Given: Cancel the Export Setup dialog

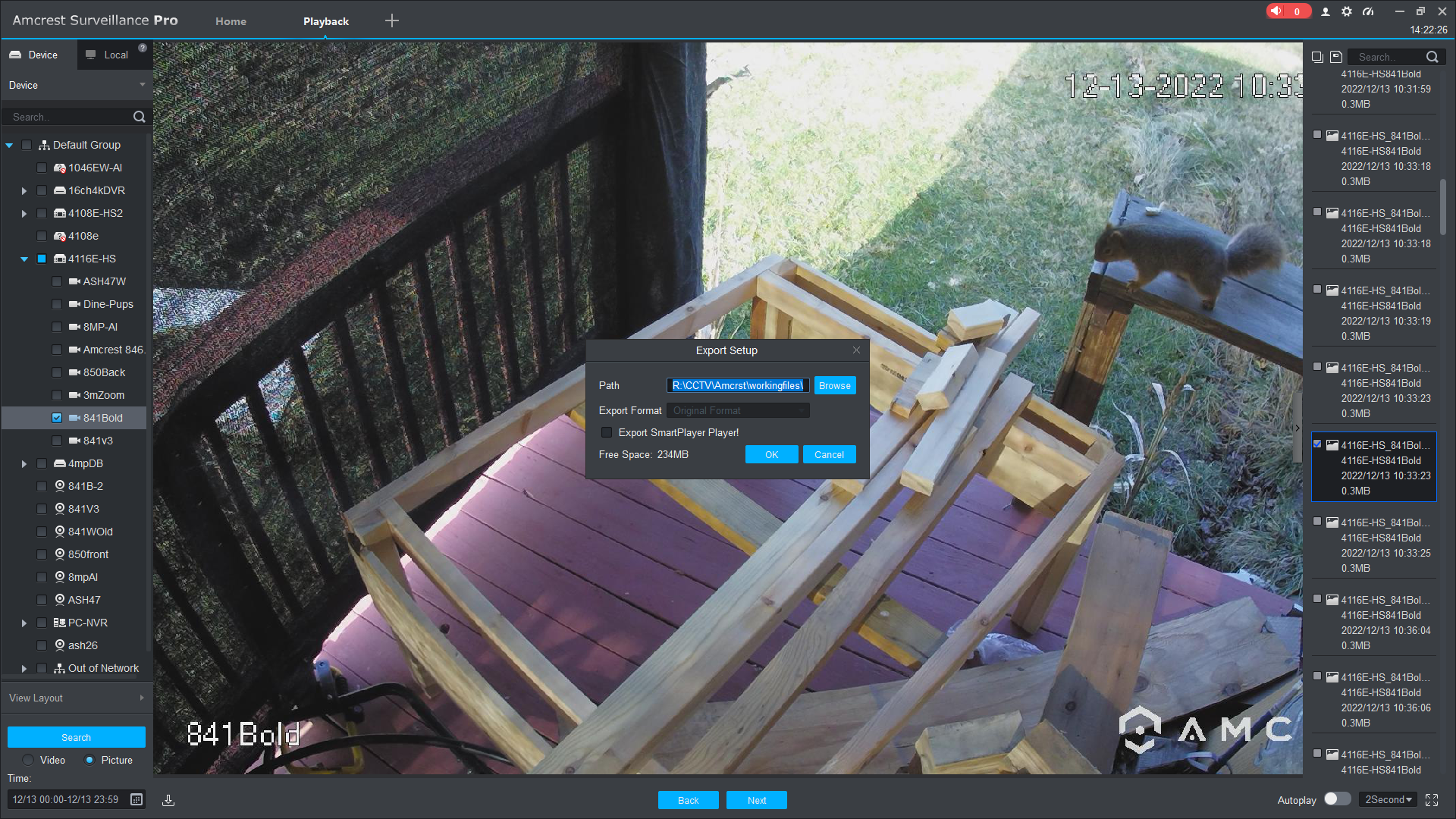Looking at the screenshot, I should point(830,454).
